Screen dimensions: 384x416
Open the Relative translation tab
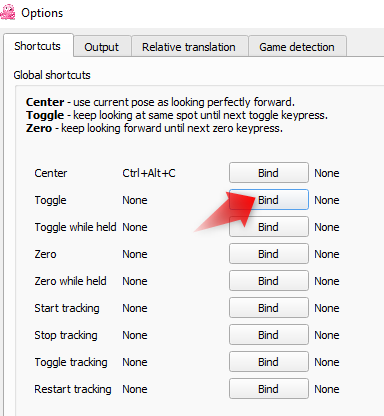189,47
